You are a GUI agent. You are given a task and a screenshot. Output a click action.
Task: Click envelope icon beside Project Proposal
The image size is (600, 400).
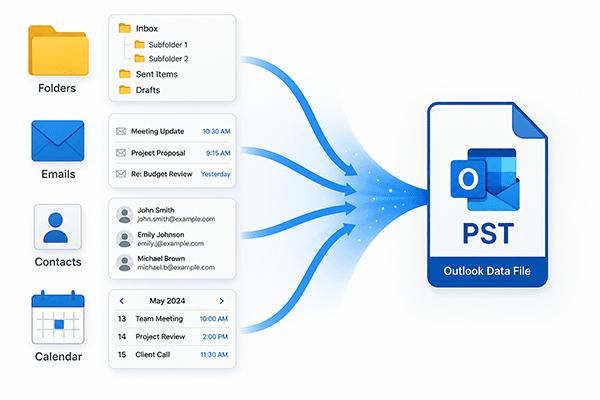(121, 153)
